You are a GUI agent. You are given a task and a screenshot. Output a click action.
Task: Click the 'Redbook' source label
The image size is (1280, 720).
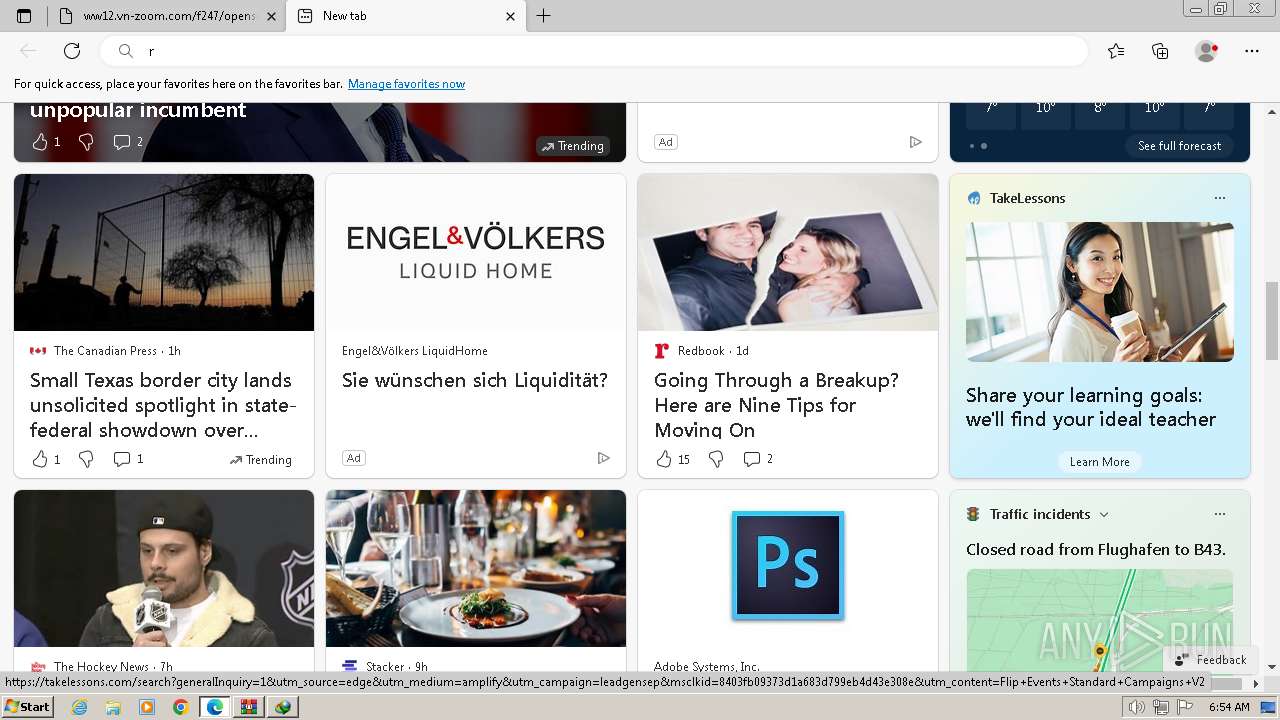click(701, 351)
